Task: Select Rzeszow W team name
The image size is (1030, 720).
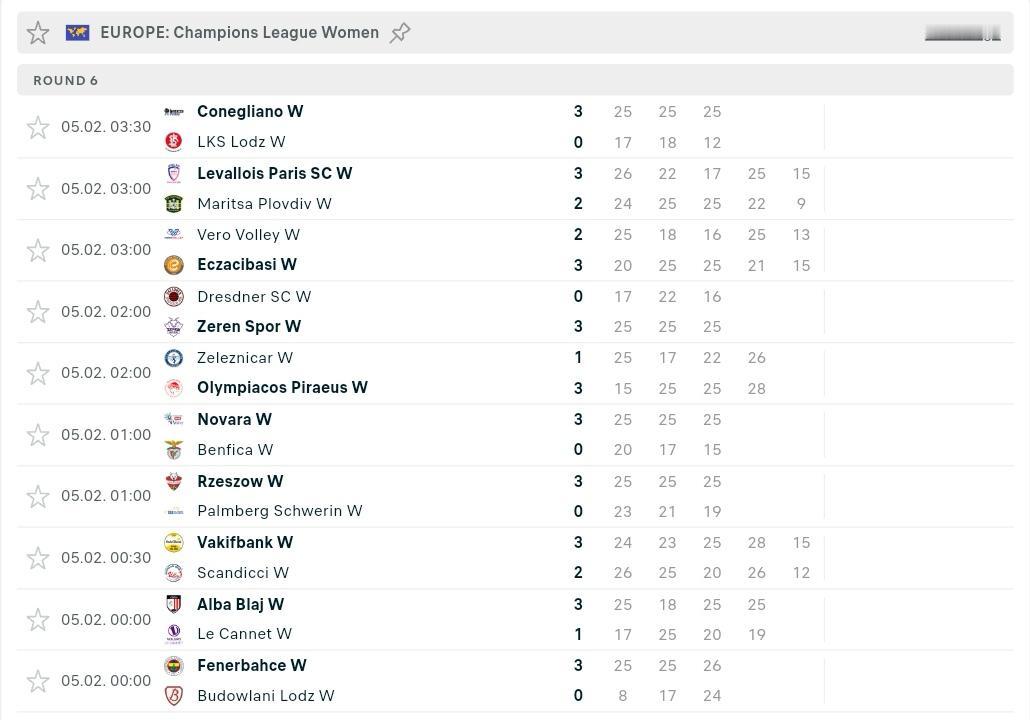Action: coord(240,481)
